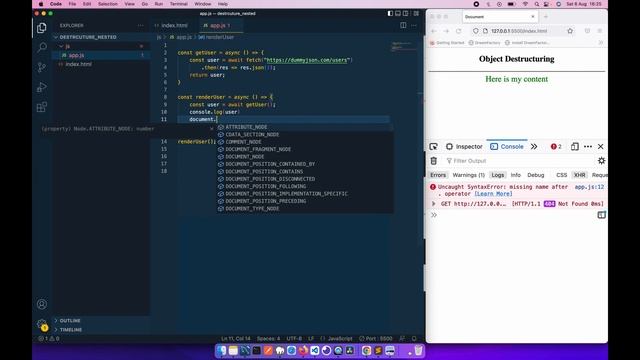Open the Console devtools tab
The height and width of the screenshot is (360, 640).
tap(507, 147)
